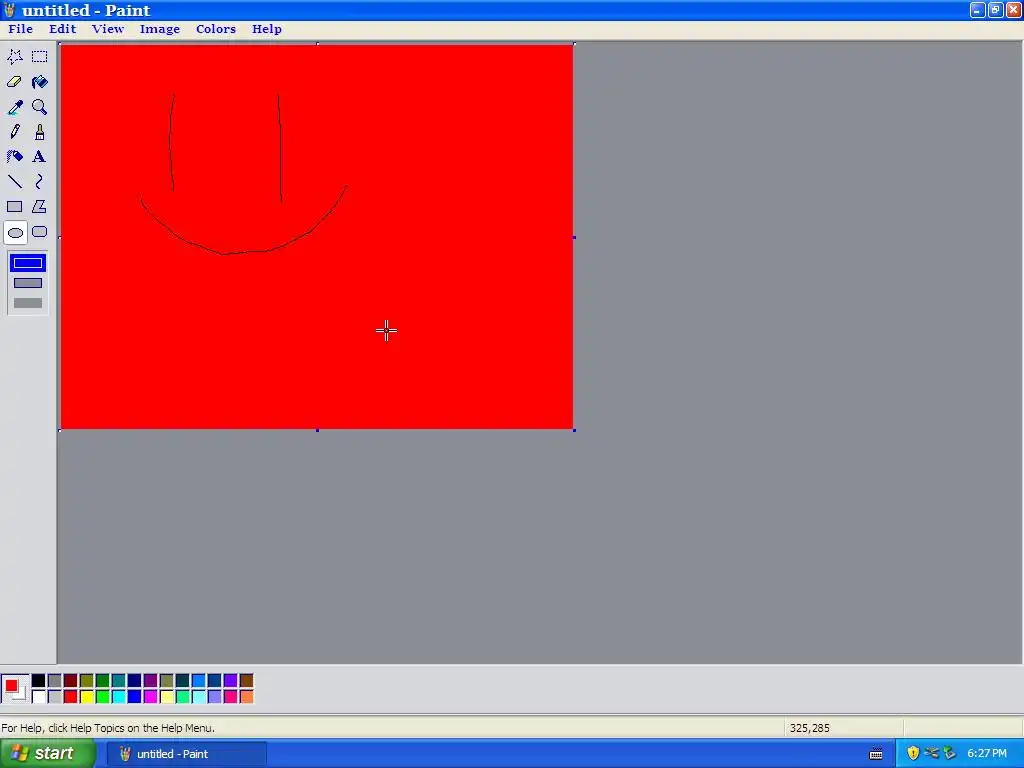
Task: Click the 'For Help, click Help Topics' status text
Action: click(108, 728)
